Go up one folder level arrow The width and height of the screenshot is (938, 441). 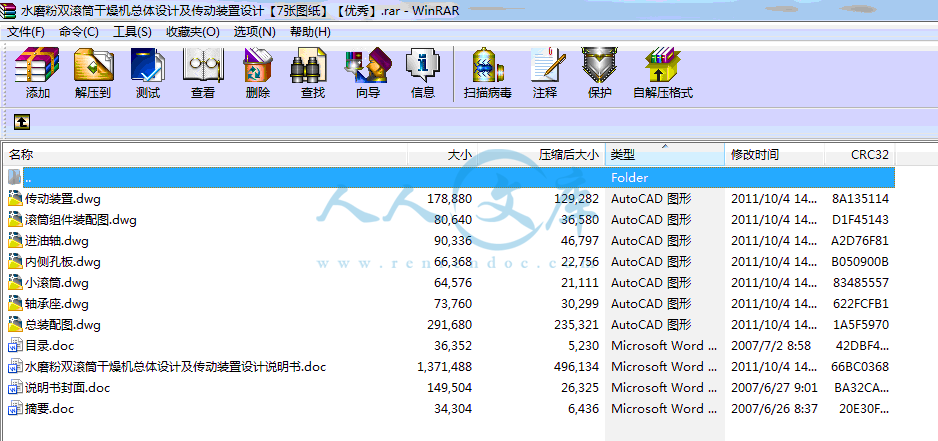22,123
